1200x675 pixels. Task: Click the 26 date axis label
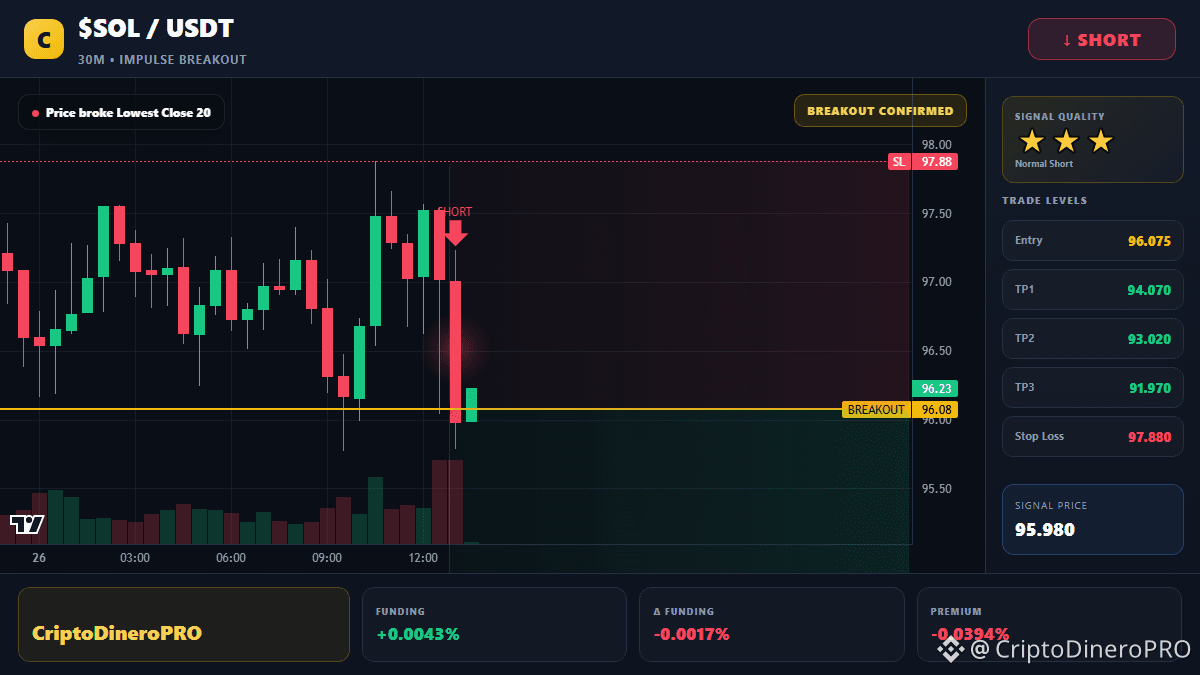point(39,558)
